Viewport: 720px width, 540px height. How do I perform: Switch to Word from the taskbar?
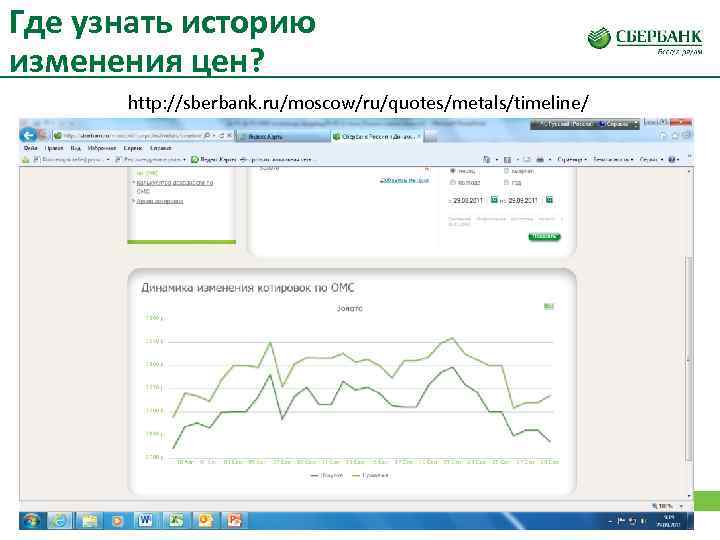tap(146, 521)
